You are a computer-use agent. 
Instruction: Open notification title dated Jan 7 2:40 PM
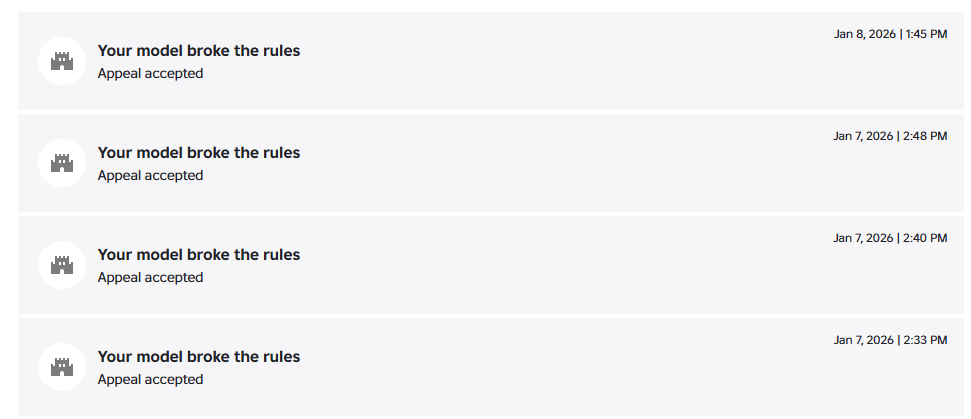[199, 255]
